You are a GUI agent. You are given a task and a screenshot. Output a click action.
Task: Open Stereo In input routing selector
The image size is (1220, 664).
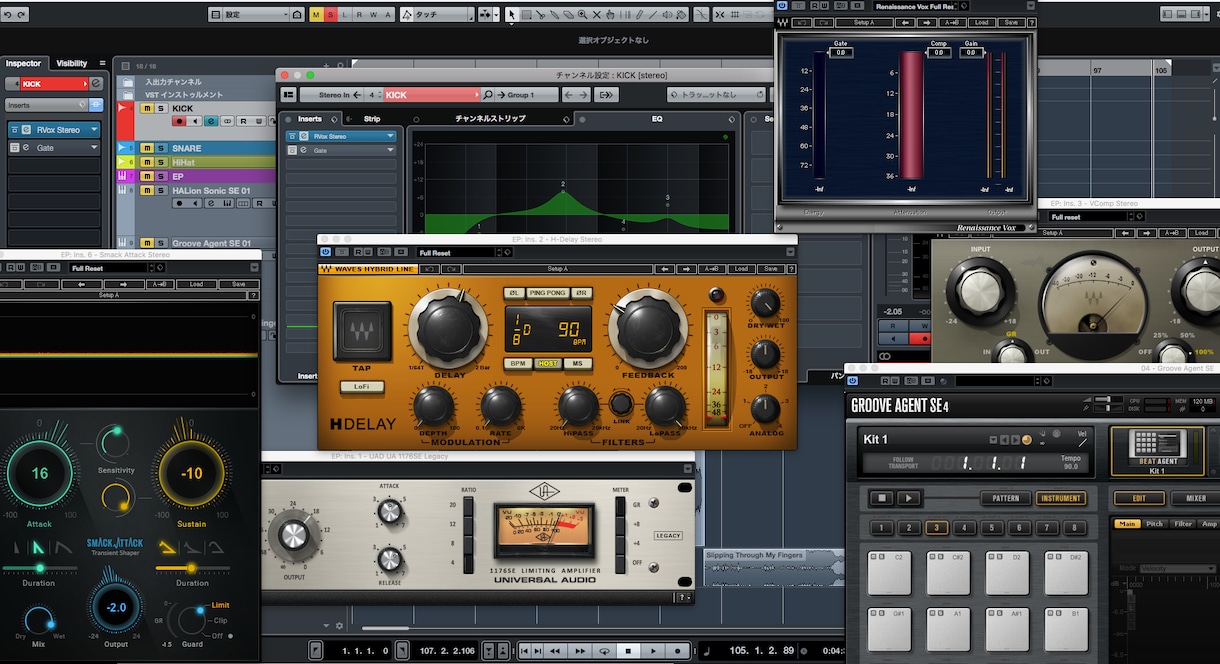tap(331, 94)
